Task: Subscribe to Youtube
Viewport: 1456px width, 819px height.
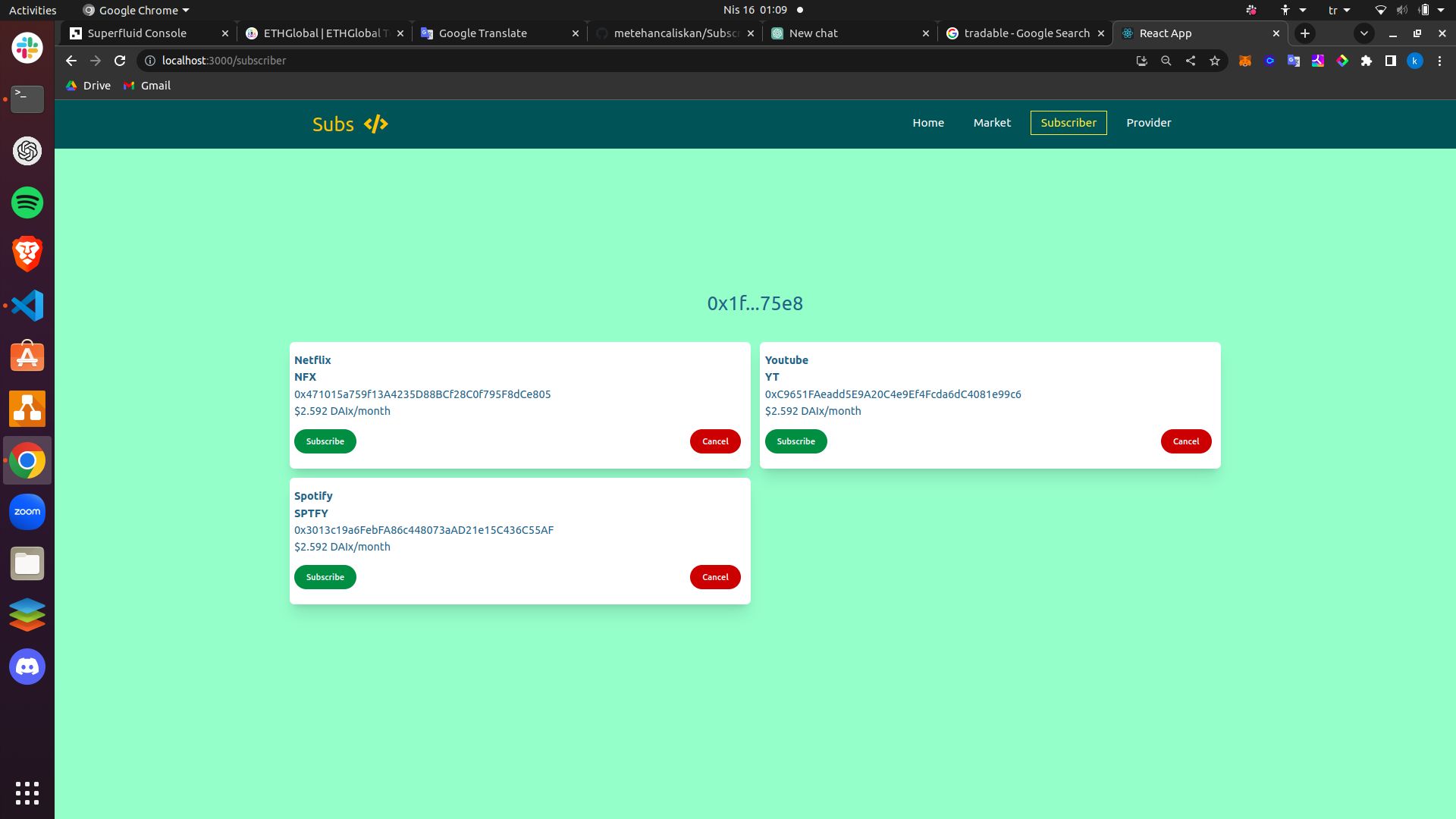Action: (796, 441)
